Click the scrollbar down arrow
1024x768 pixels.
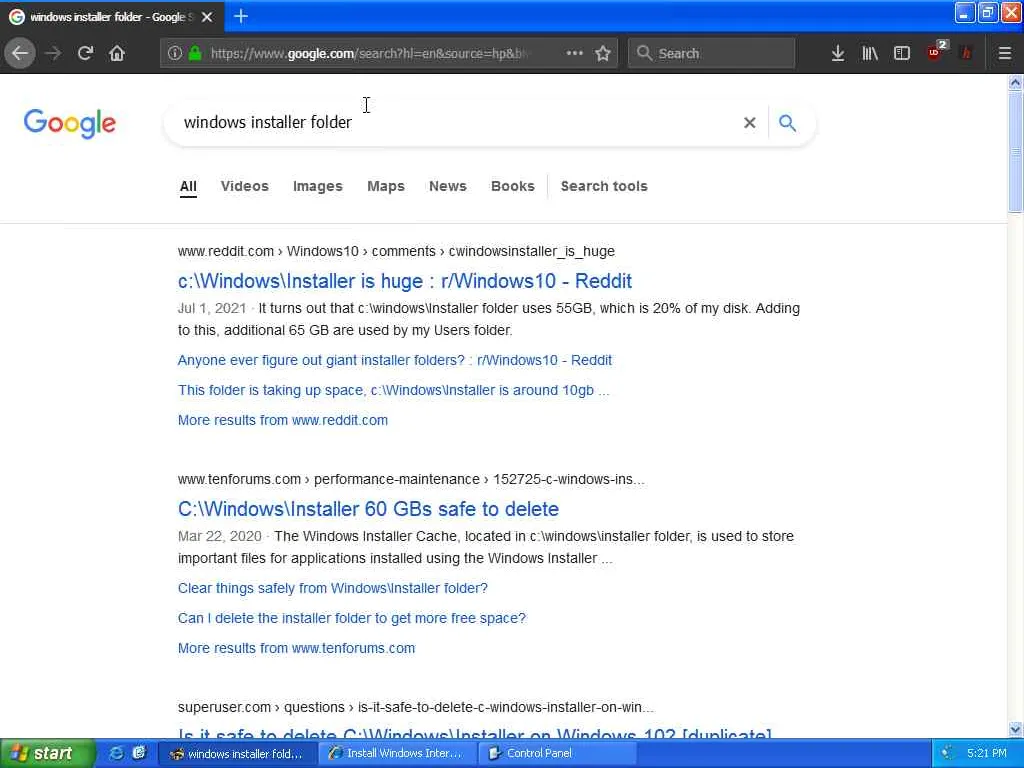1015,729
